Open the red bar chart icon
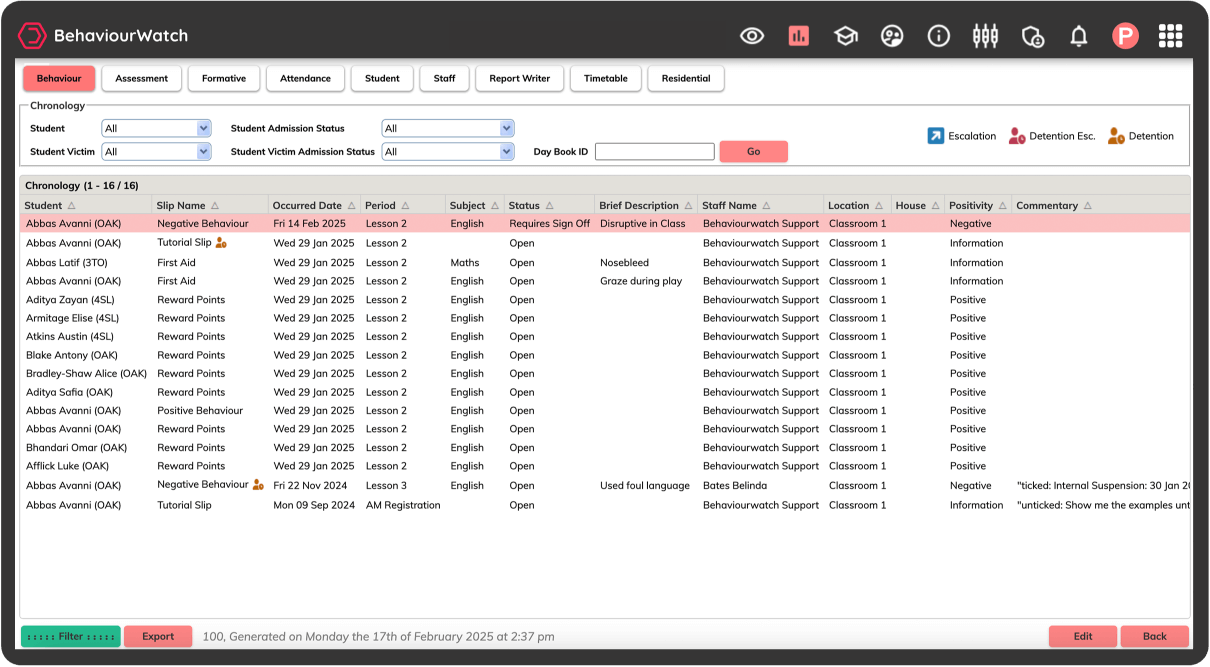 click(x=798, y=36)
